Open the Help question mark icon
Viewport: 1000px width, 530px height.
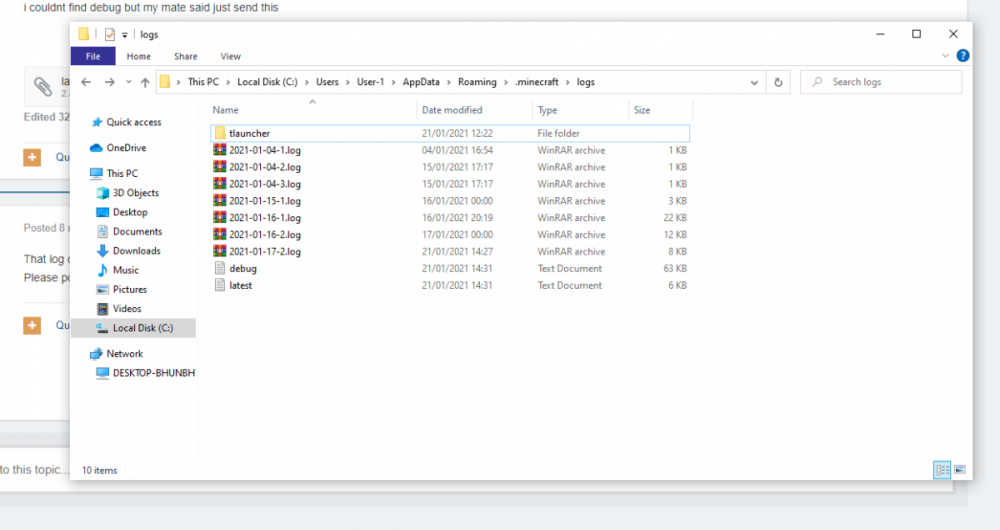[962, 56]
